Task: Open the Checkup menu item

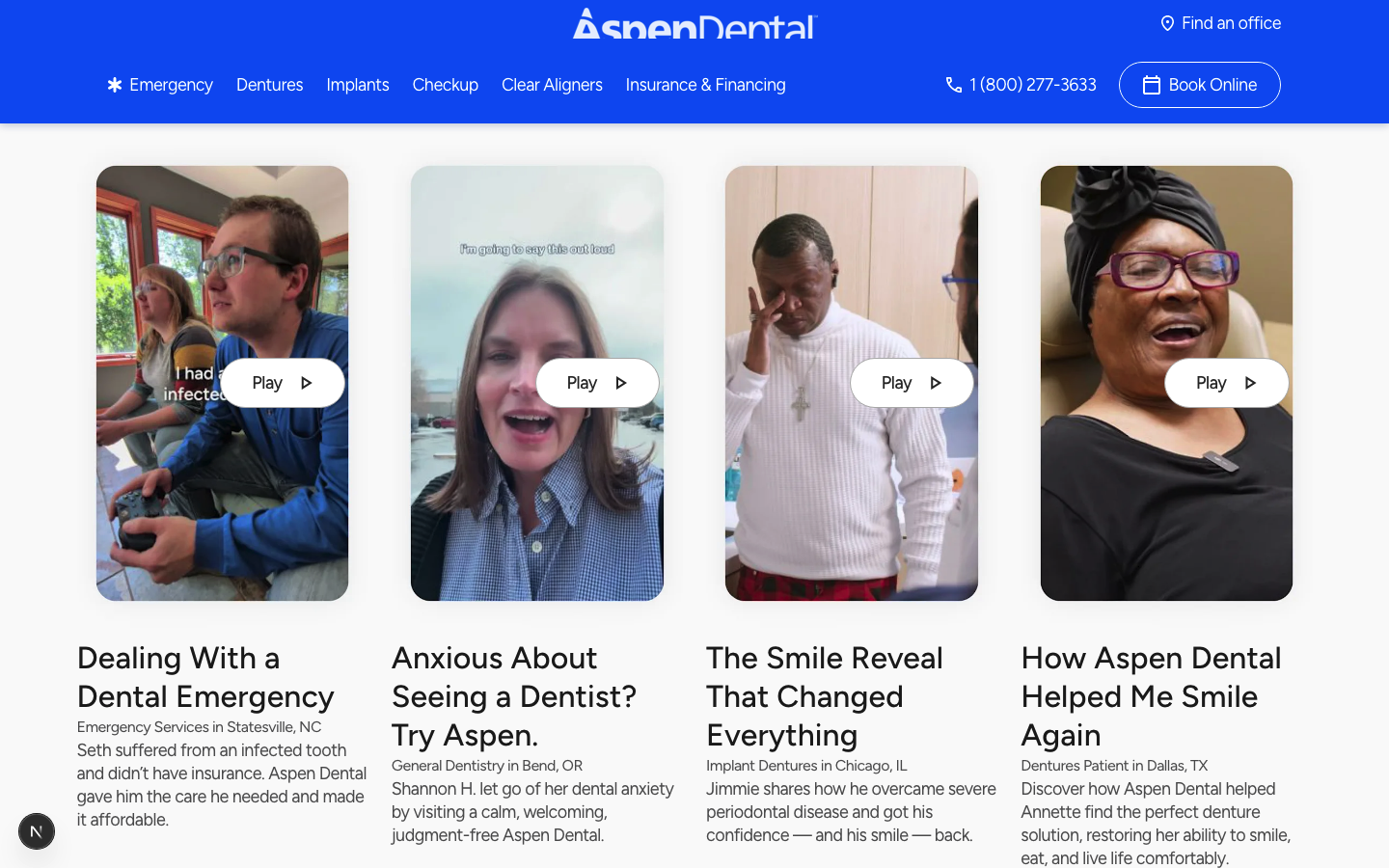Action: click(446, 85)
